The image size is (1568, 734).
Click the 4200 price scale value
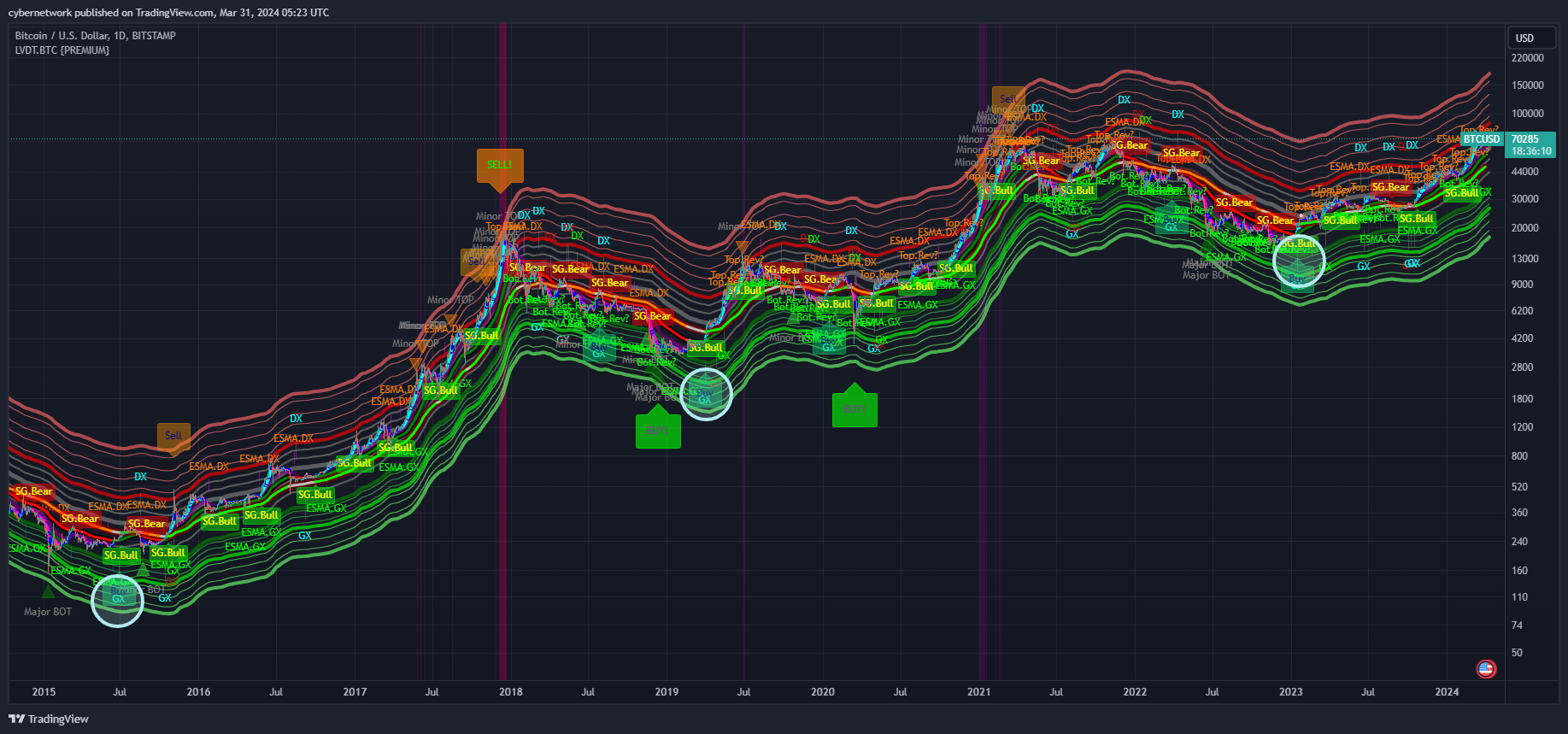(x=1523, y=338)
